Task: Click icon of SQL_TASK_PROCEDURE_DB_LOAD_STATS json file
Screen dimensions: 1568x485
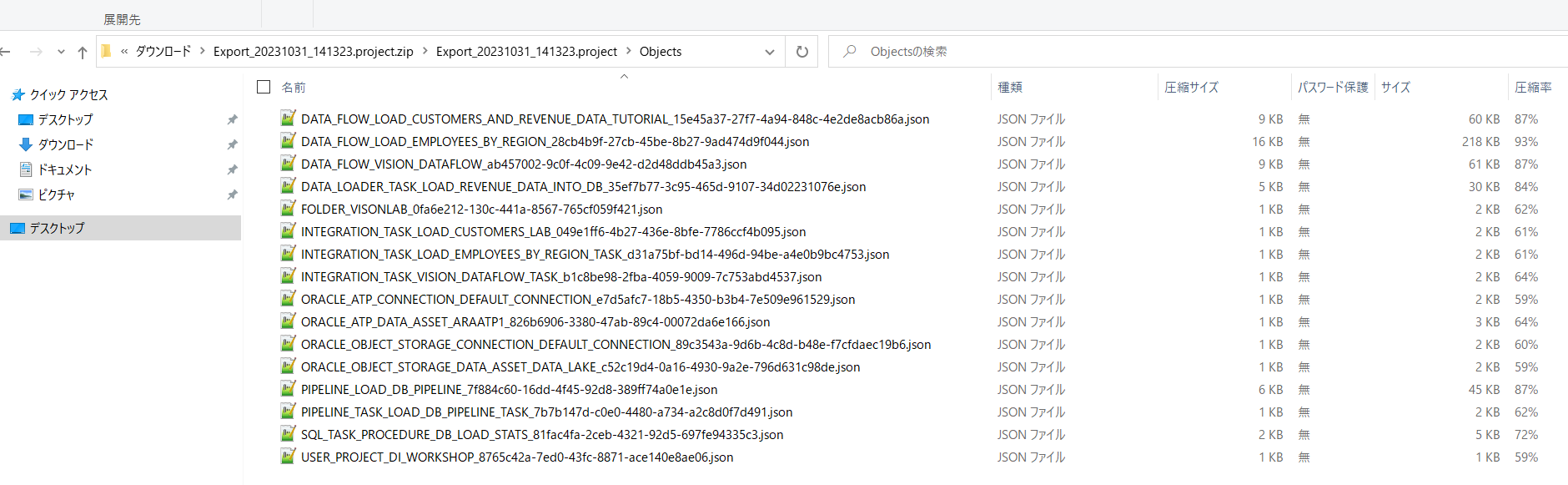Action: (288, 433)
